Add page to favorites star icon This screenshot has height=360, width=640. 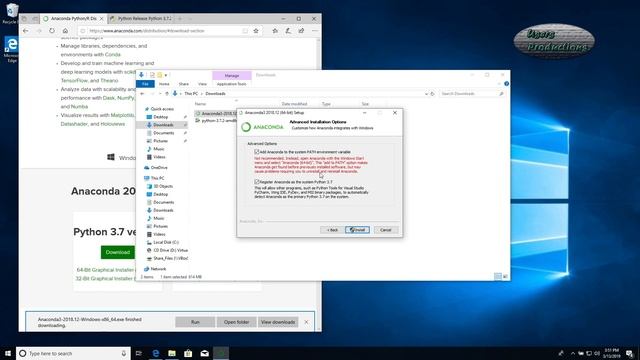[256, 31]
